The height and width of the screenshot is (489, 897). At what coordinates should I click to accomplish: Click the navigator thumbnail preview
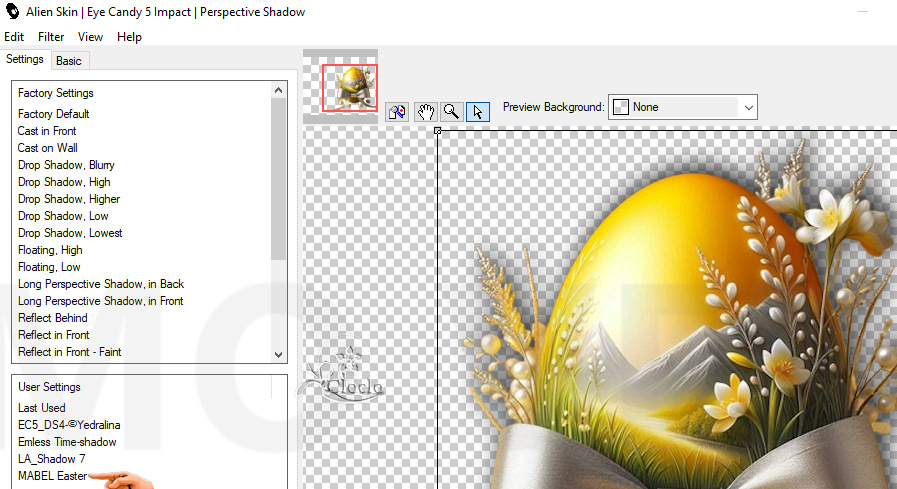coord(350,88)
